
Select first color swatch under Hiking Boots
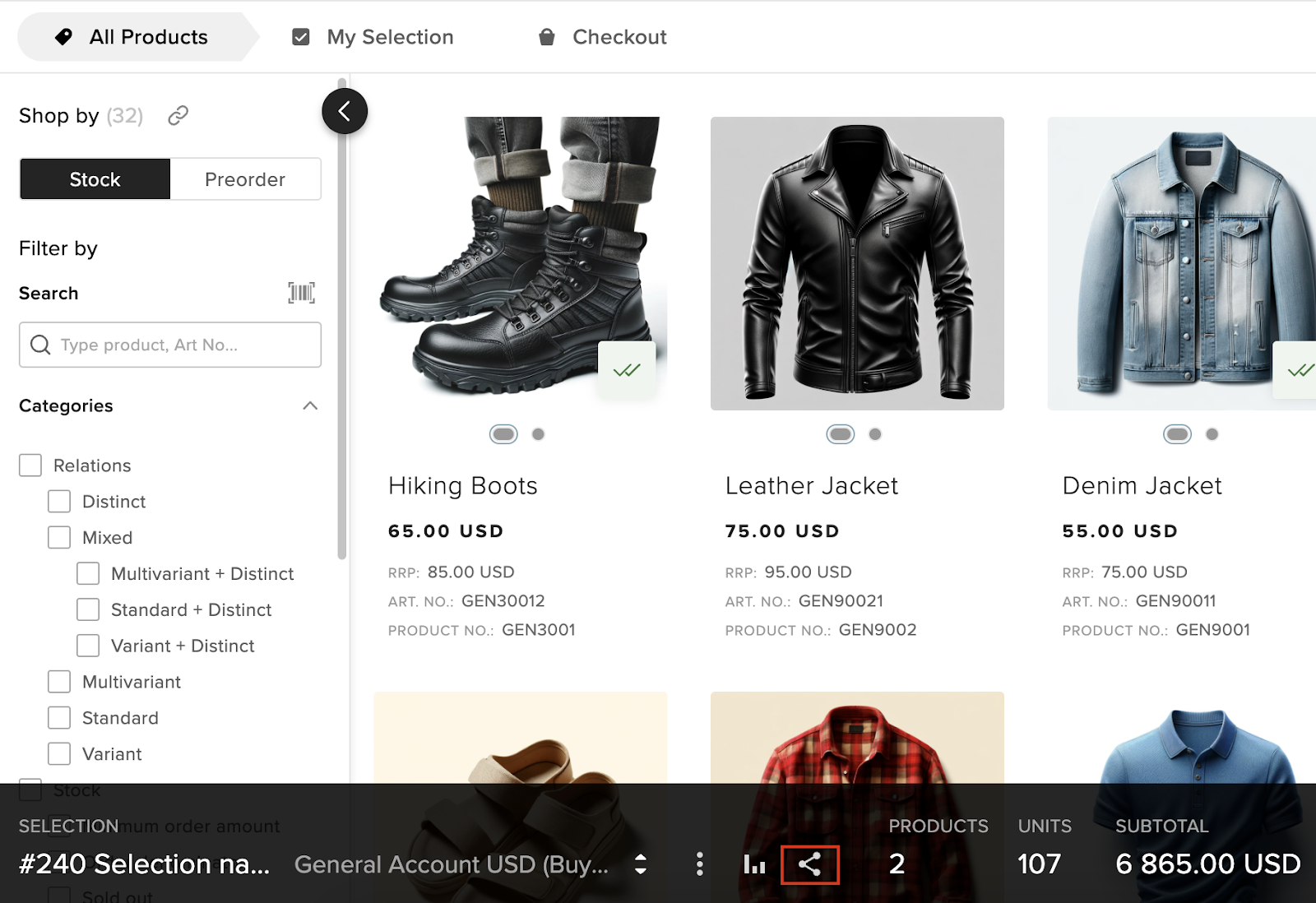[503, 434]
